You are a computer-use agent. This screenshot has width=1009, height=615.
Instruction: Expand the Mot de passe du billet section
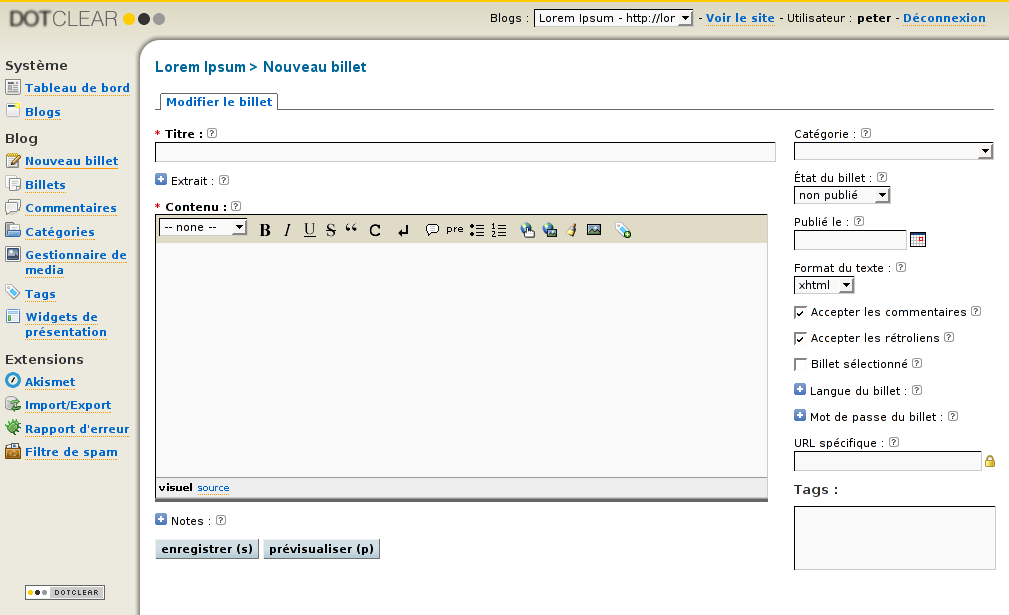coord(800,416)
